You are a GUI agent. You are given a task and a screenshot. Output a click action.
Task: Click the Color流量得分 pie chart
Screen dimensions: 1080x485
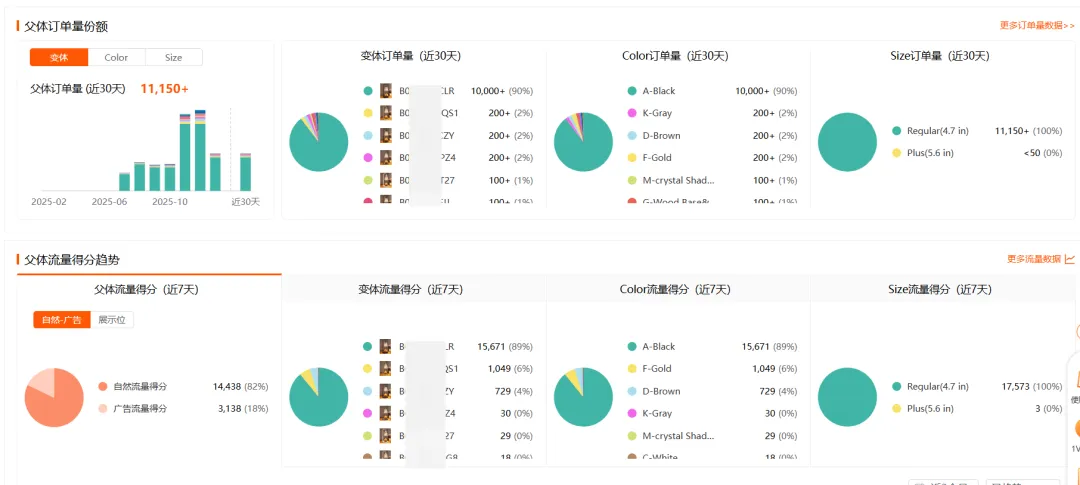click(x=583, y=398)
